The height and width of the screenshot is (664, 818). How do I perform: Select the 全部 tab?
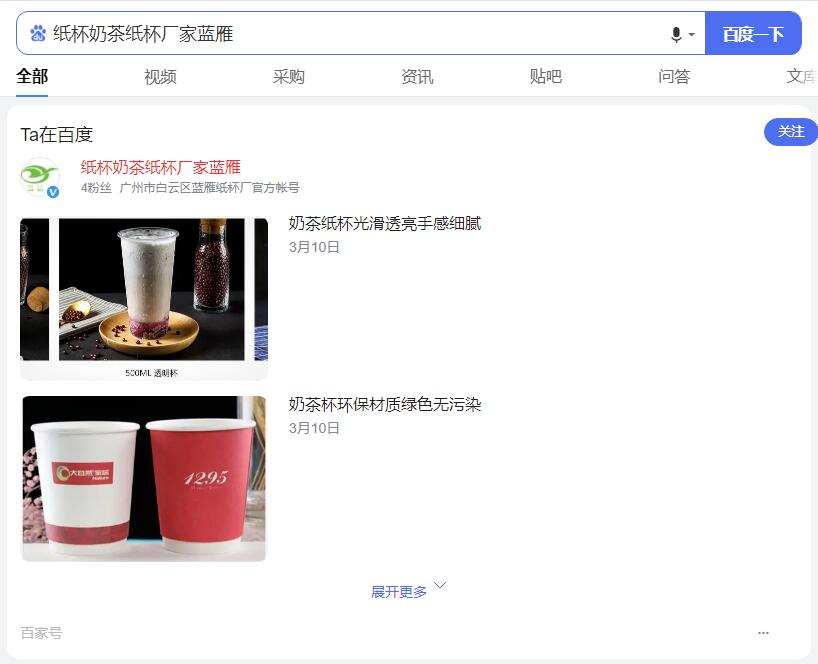[32, 76]
